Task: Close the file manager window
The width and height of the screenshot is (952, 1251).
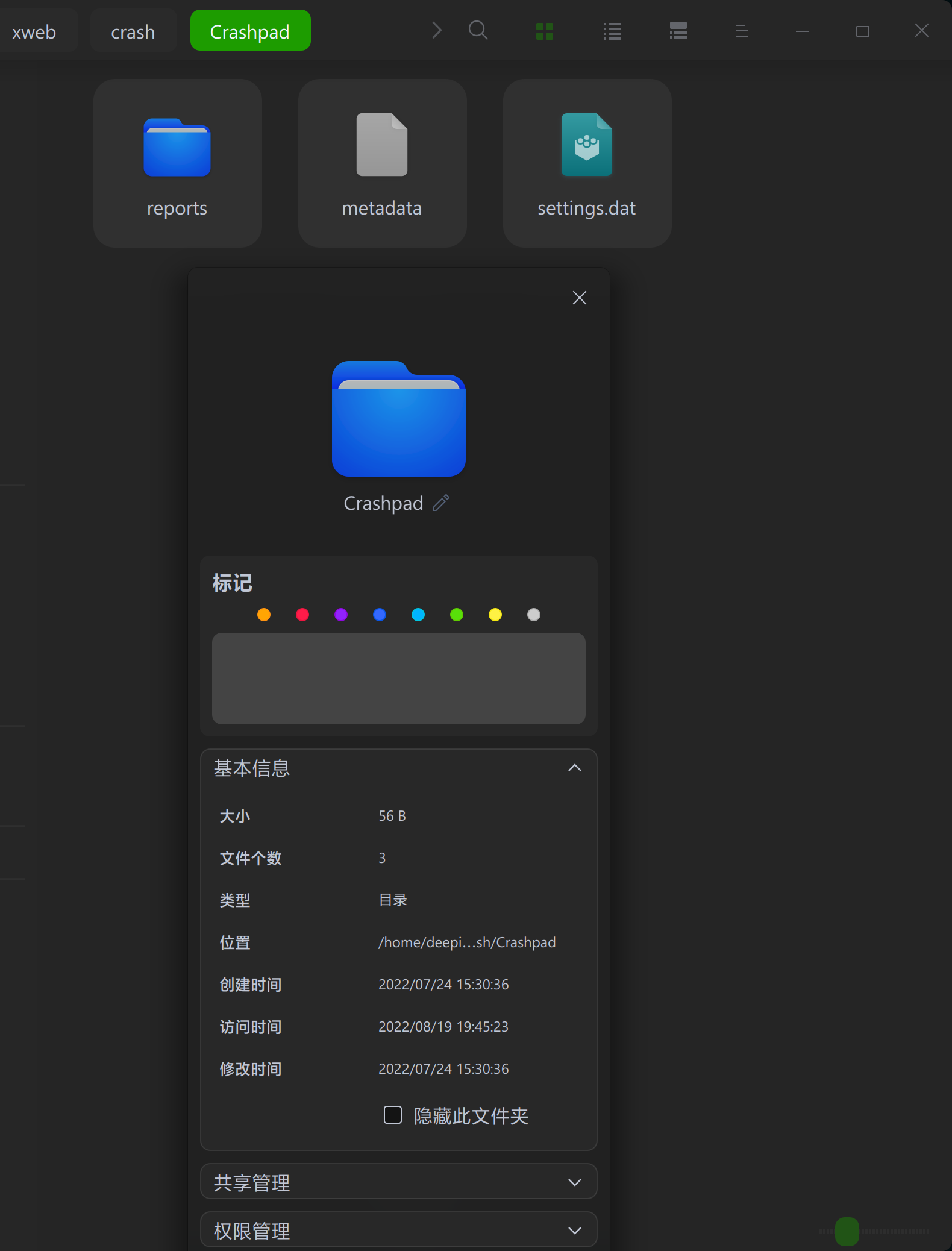Action: tap(922, 30)
